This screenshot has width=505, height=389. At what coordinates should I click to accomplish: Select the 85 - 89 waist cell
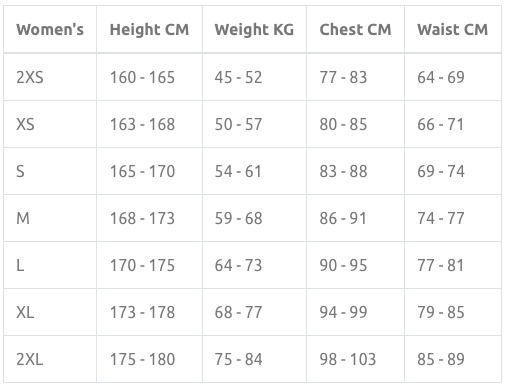[453, 359]
